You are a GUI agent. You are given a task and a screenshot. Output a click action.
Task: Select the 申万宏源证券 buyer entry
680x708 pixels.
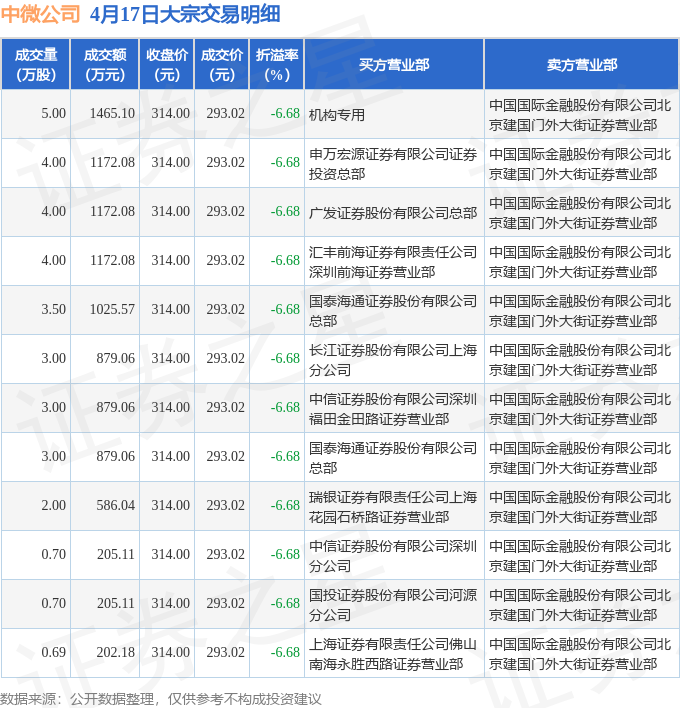[393, 163]
